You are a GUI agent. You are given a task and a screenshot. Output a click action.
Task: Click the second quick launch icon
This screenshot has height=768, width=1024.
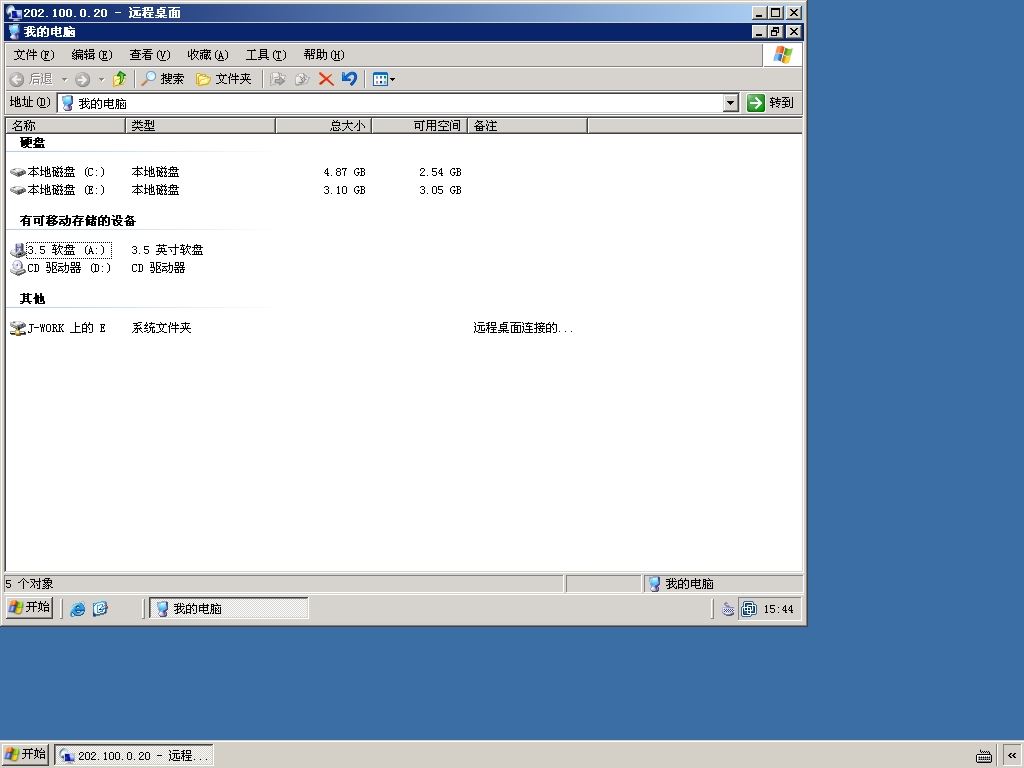point(100,609)
